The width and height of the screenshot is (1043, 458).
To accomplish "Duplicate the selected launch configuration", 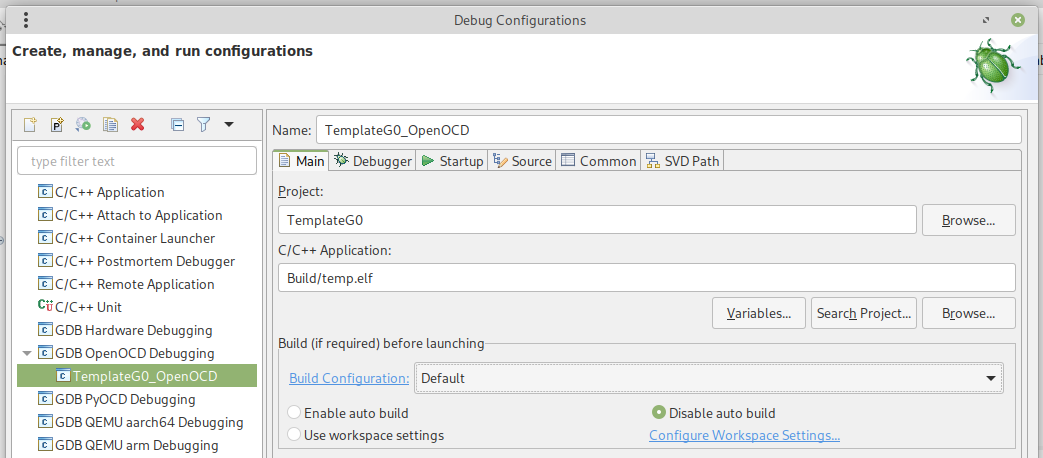I will pos(111,125).
